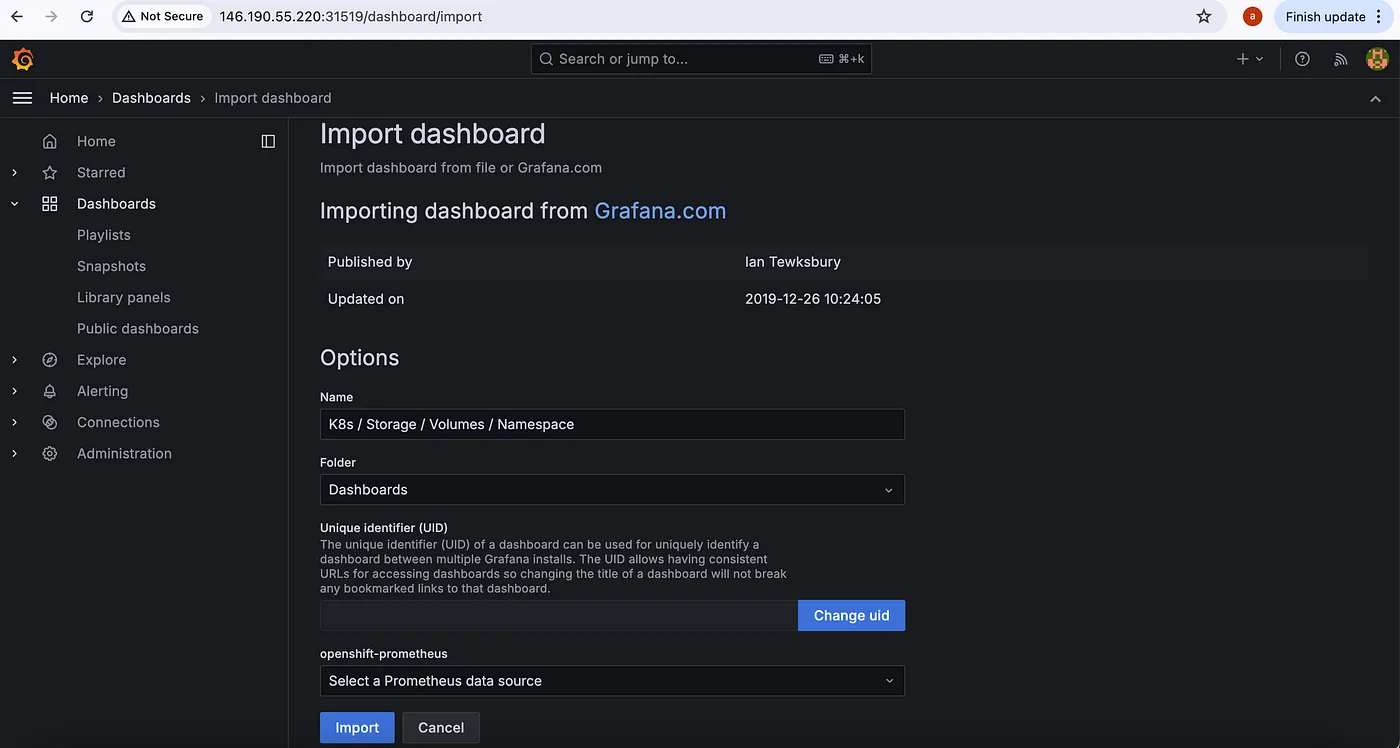Click the Grafana logo icon
The image size is (1400, 748).
point(22,59)
